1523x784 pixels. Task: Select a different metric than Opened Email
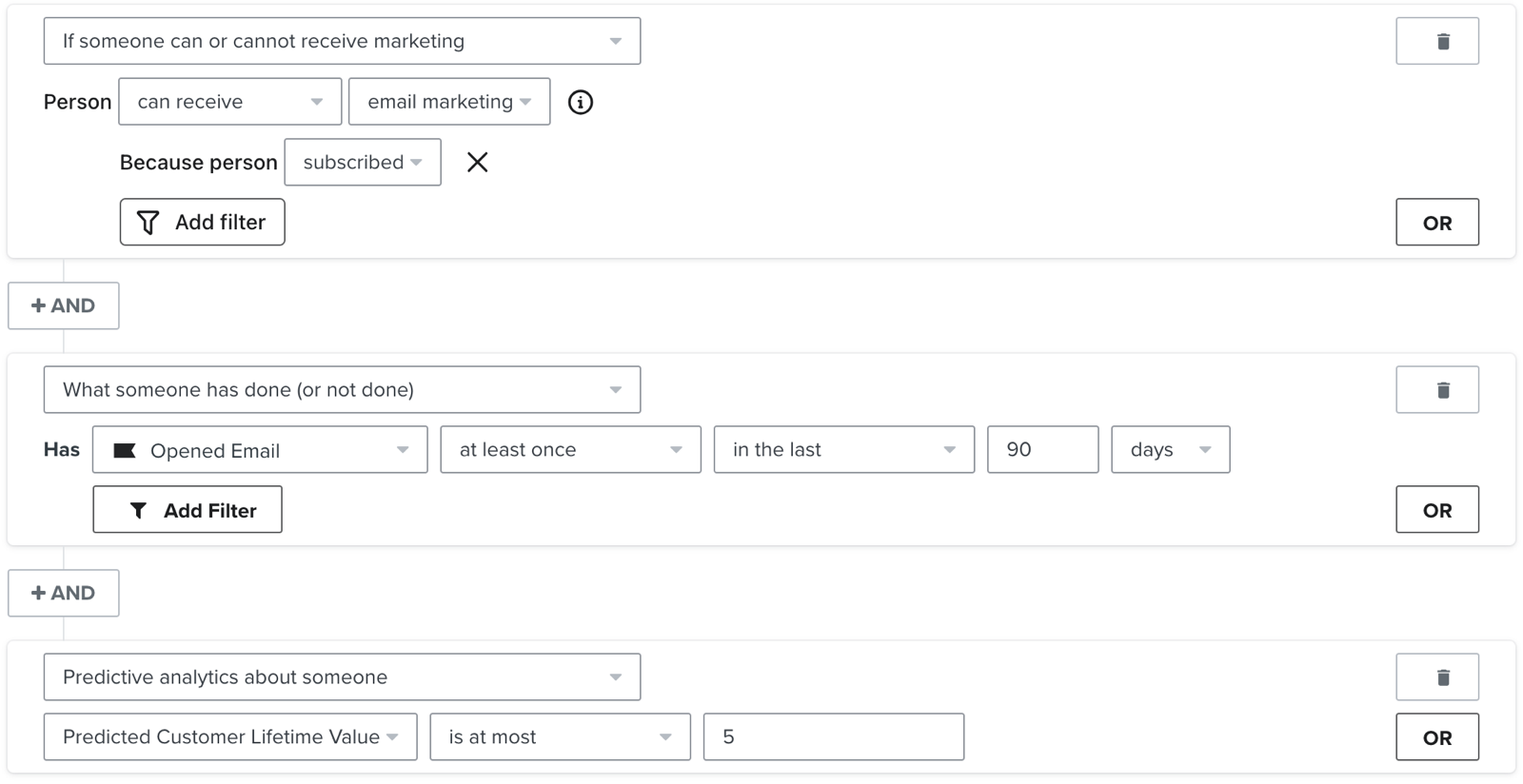click(260, 450)
